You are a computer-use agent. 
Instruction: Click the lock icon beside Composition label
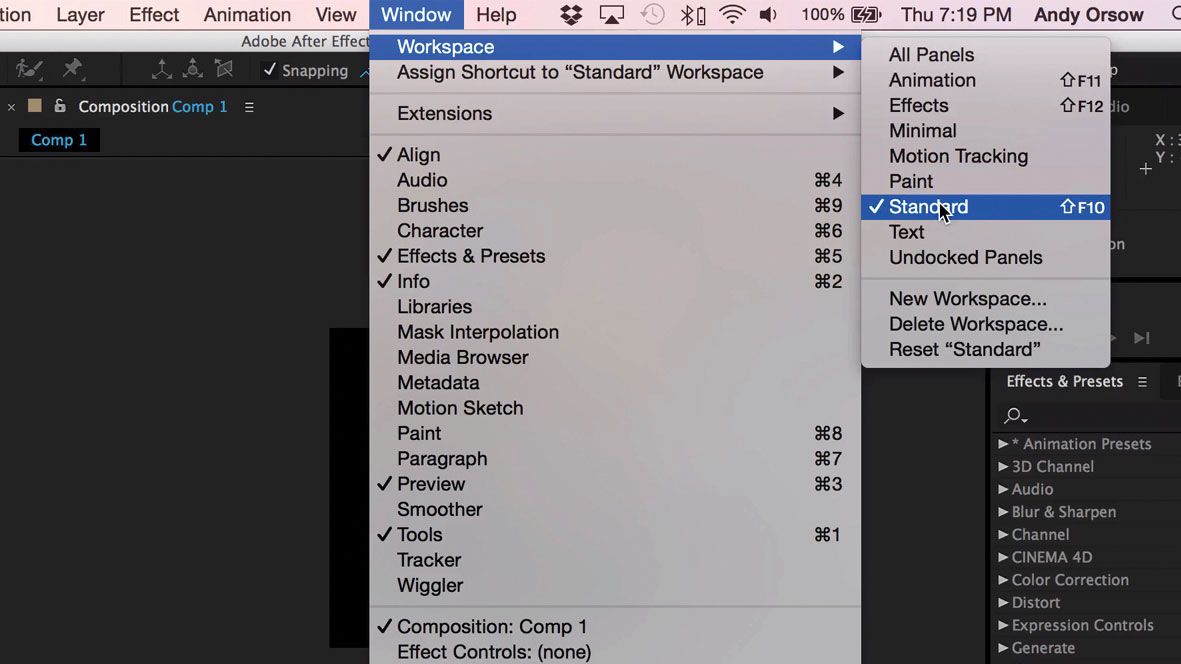[60, 106]
